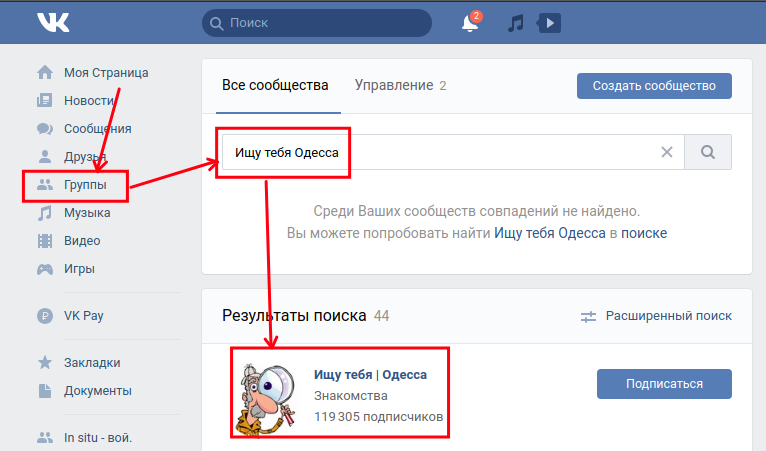
Task: Click the detective community avatar
Action: 269,394
